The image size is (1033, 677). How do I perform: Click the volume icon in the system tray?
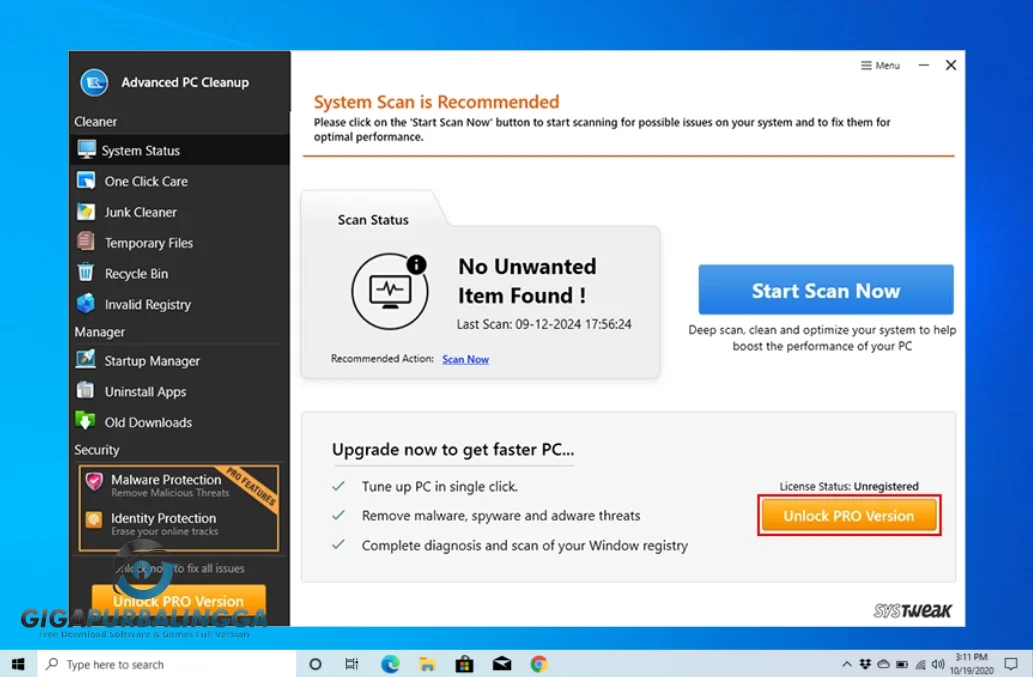(938, 664)
